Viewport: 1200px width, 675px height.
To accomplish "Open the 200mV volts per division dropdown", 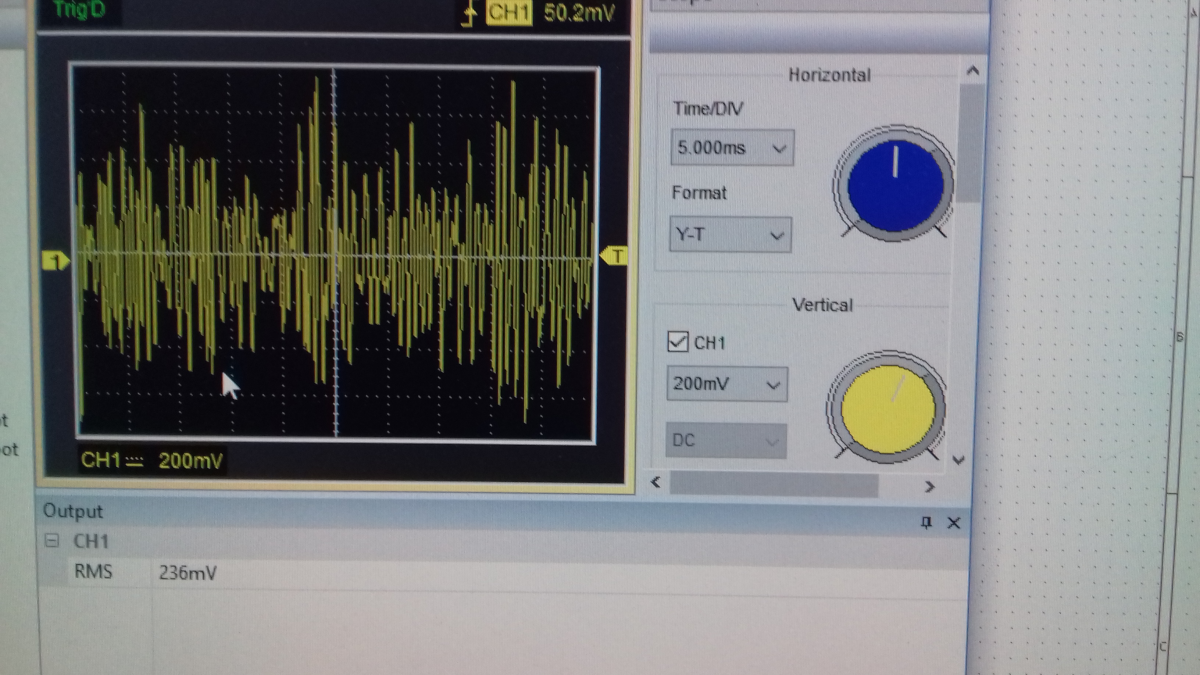I will [726, 384].
